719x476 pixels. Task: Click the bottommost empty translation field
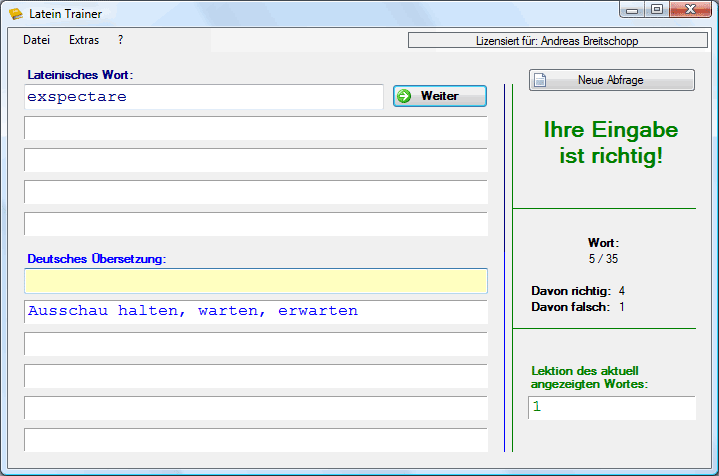tap(255, 440)
